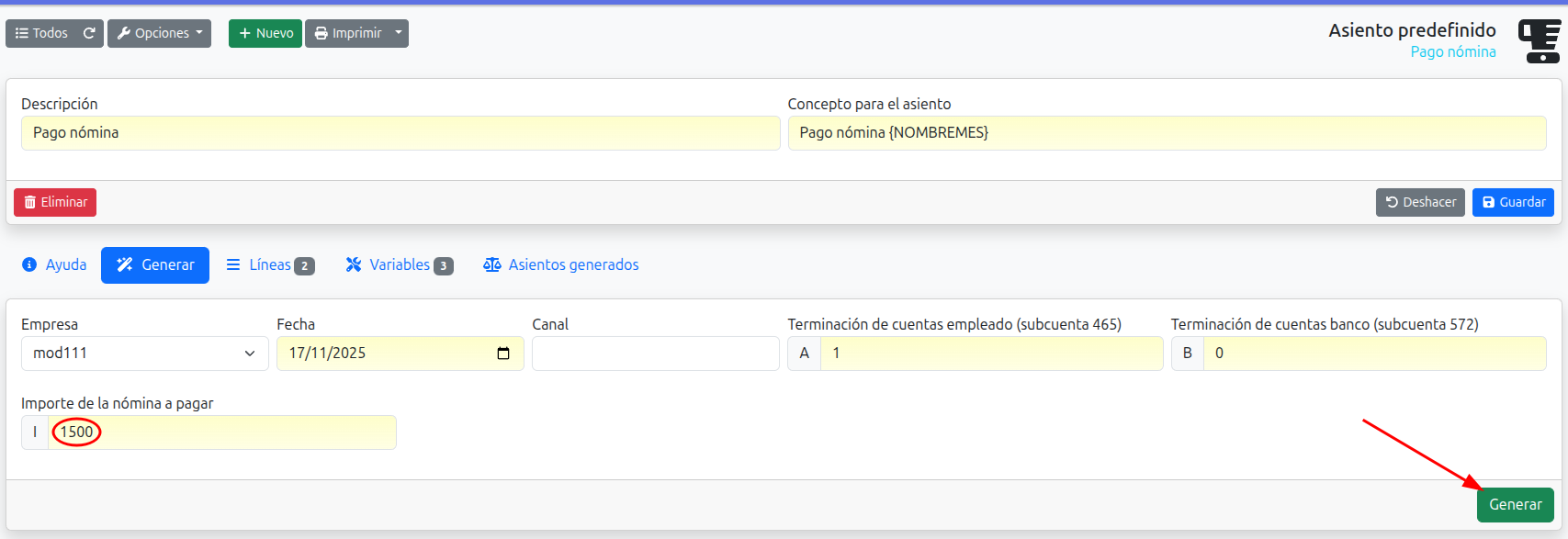Click the B prefix label of subcuenta 572

click(1188, 354)
